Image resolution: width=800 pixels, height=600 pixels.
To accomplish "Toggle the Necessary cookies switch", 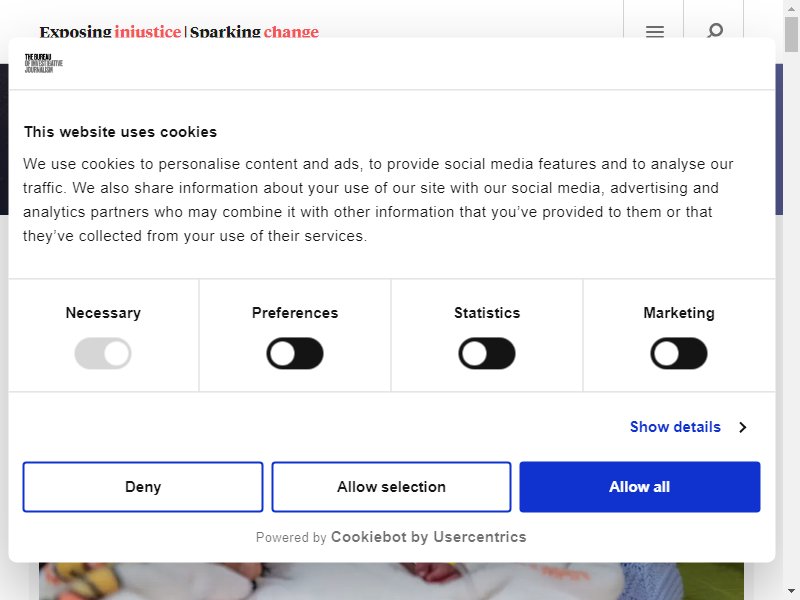I will [x=103, y=353].
